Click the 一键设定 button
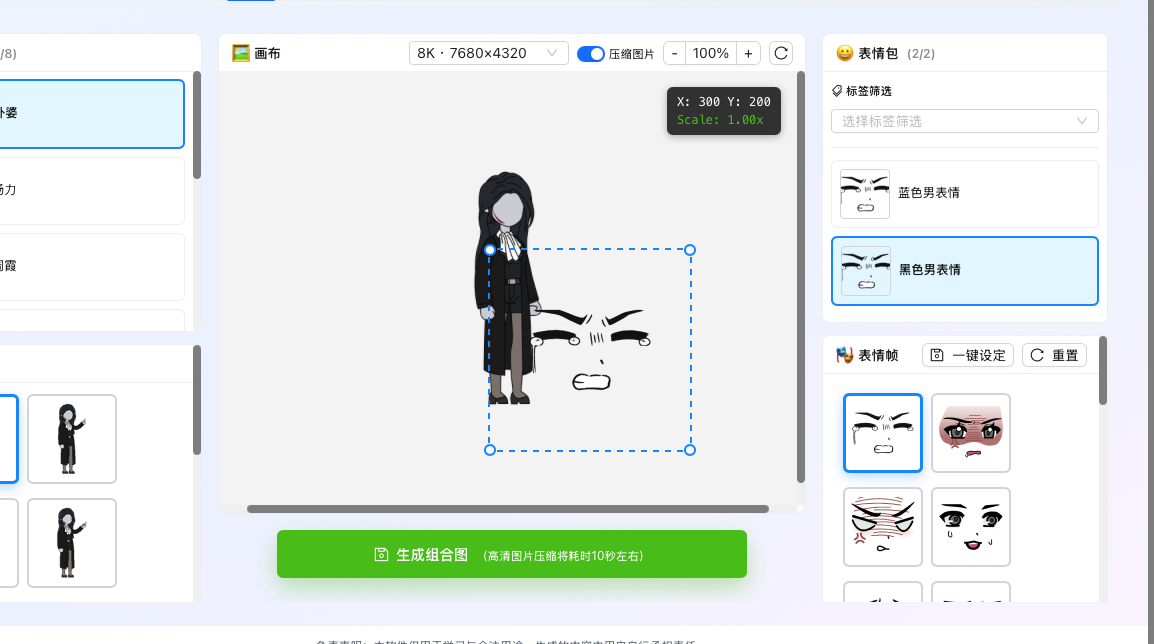 (x=967, y=355)
